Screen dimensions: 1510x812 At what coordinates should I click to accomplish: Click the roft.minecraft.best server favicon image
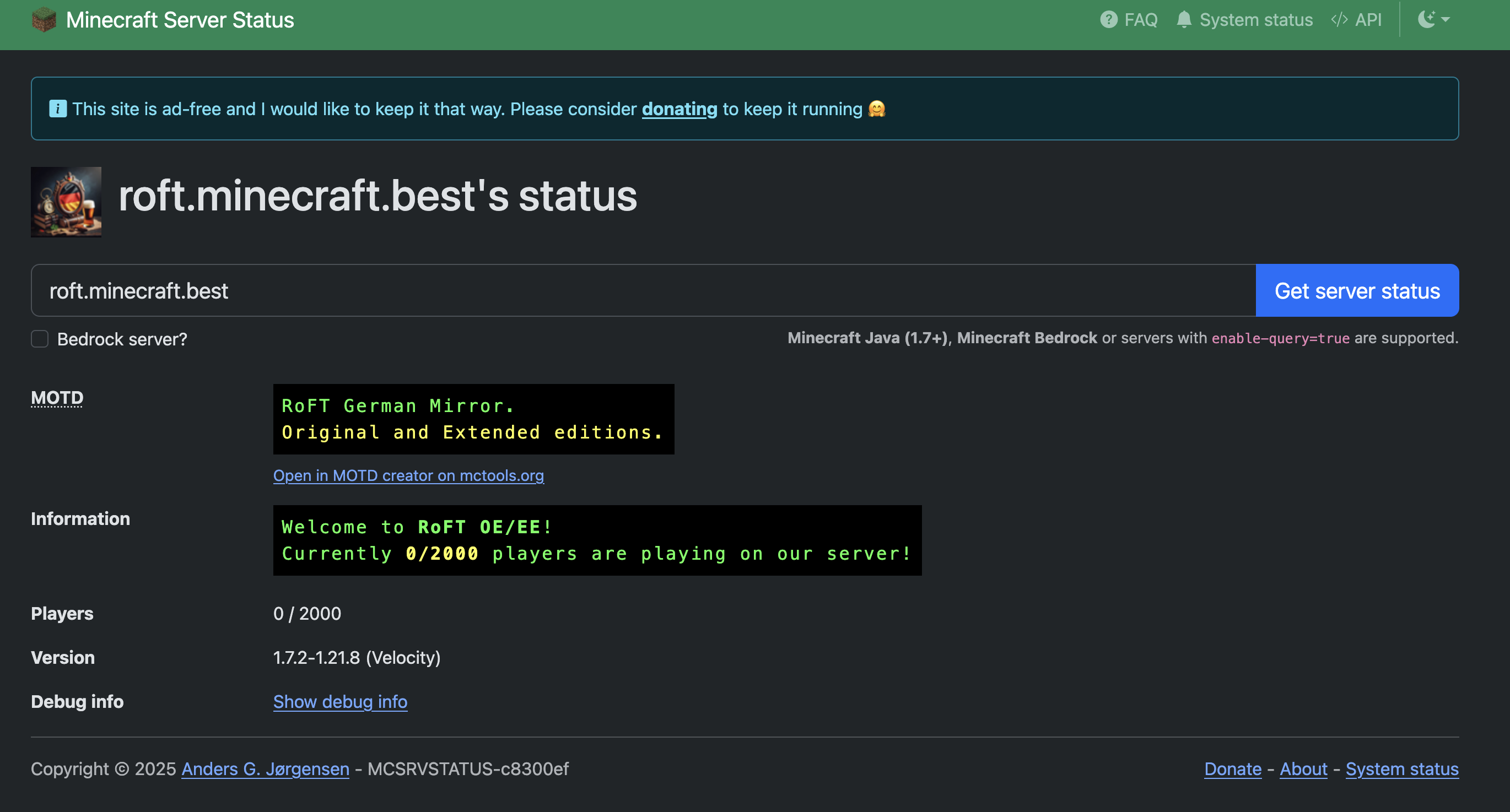pyautogui.click(x=66, y=202)
